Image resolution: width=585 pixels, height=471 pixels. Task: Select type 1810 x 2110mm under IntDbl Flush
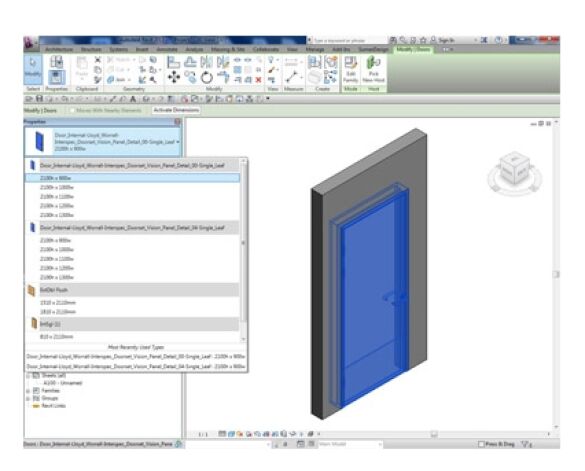tap(132, 312)
